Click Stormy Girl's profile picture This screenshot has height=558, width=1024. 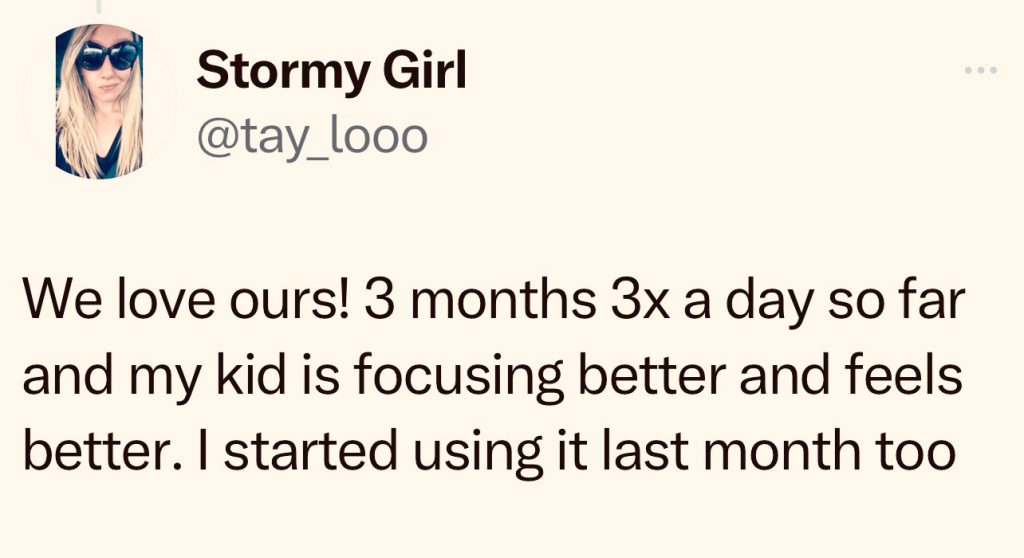coord(98,100)
